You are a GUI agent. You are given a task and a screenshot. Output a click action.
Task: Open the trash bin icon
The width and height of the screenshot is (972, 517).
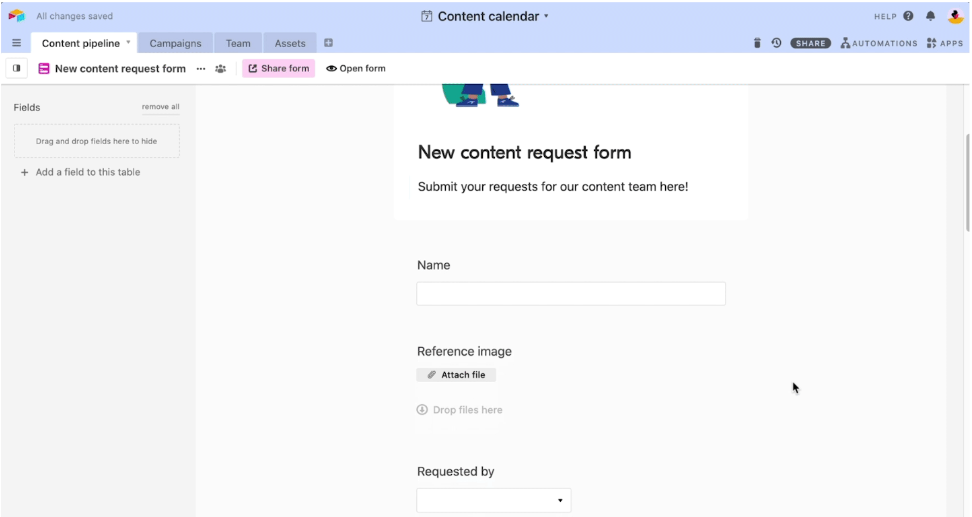pos(757,43)
